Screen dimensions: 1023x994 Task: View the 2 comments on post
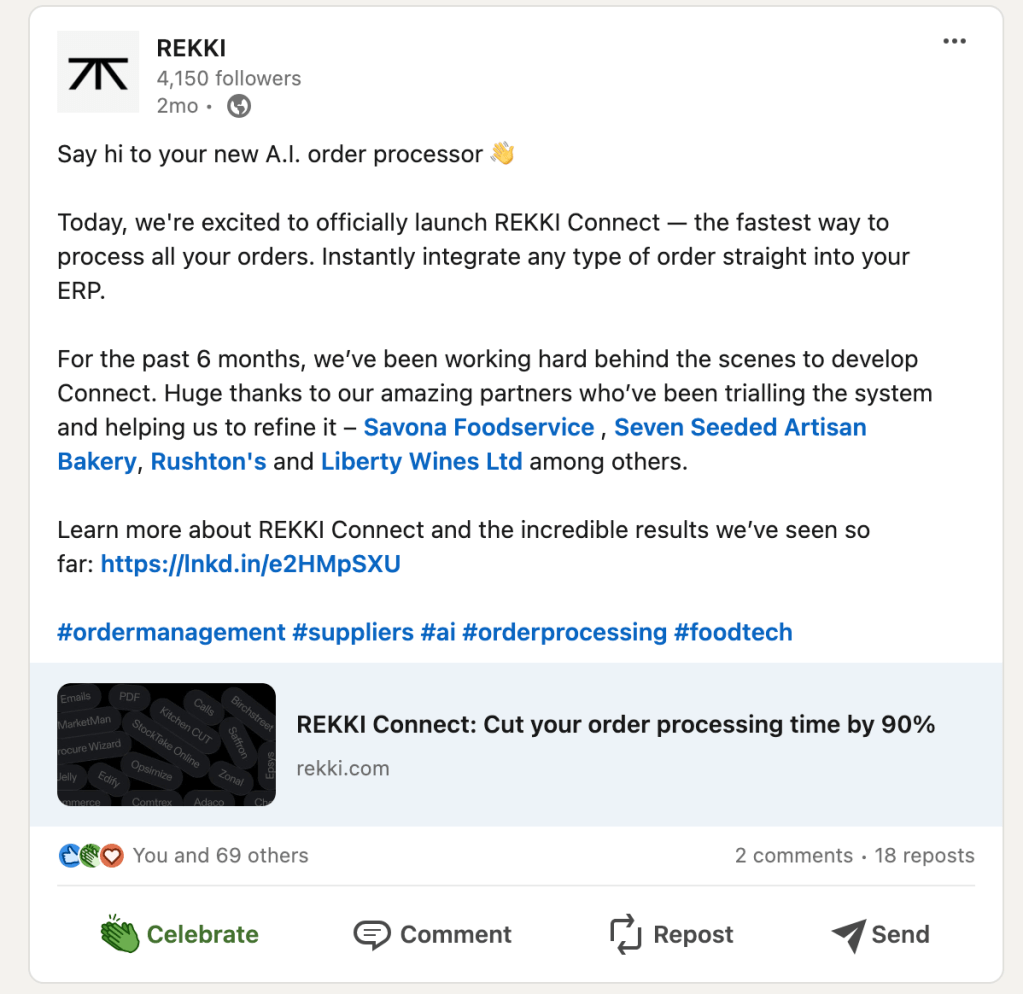coord(793,856)
